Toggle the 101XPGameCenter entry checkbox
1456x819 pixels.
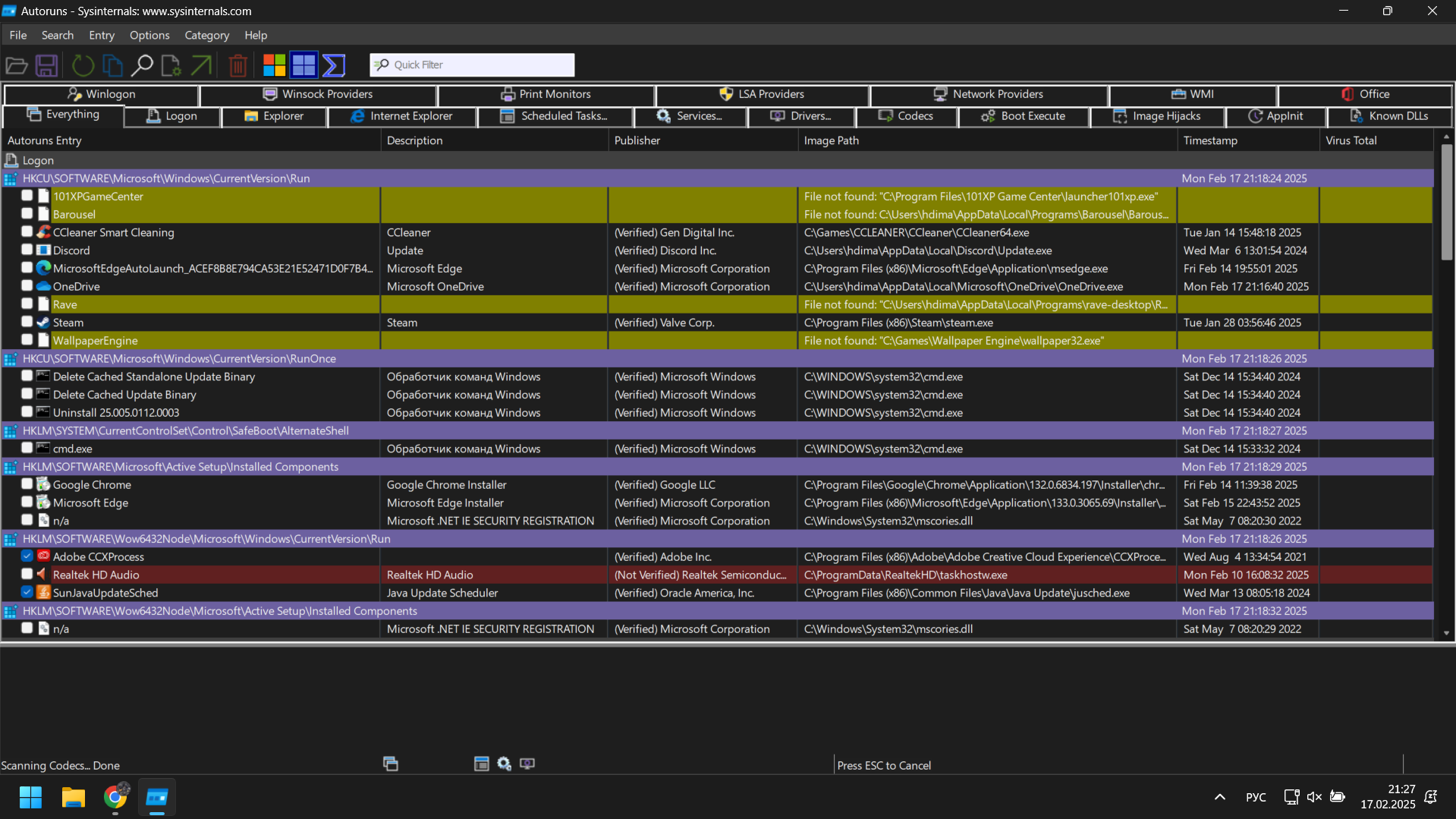click(x=27, y=196)
